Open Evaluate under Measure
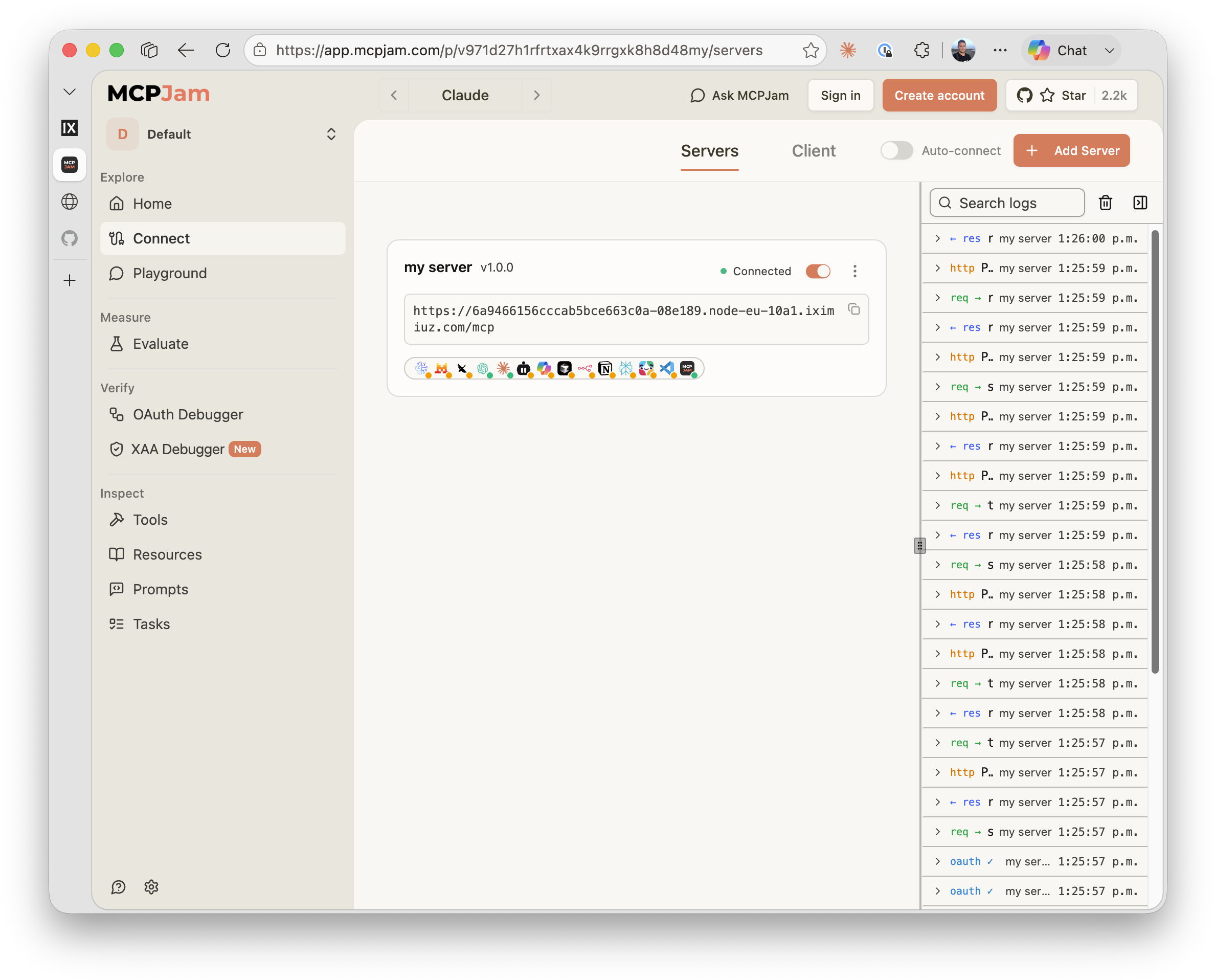 [222, 344]
